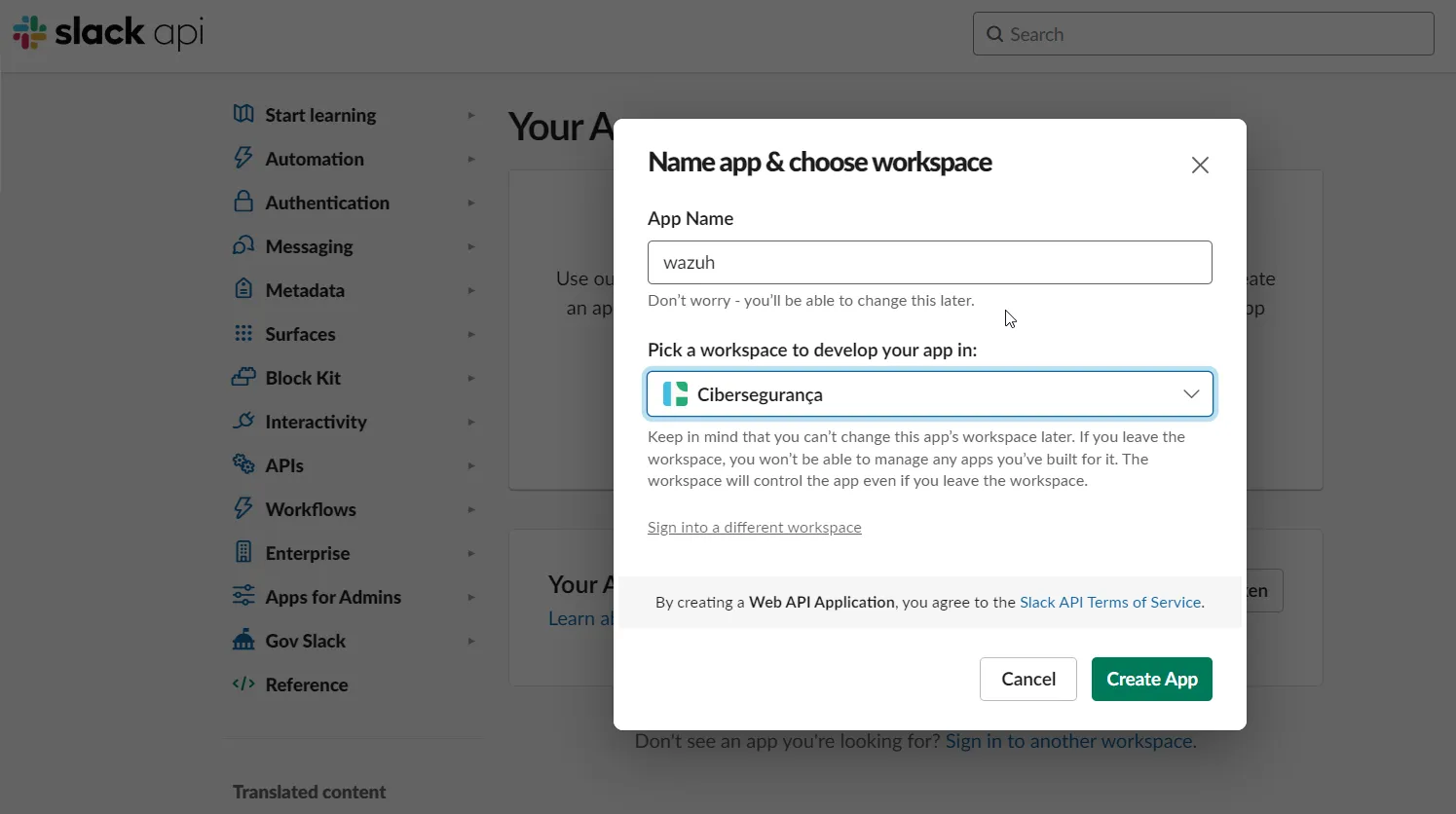This screenshot has height=814, width=1456.
Task: Open Sign into a different workspace link
Action: 755,527
